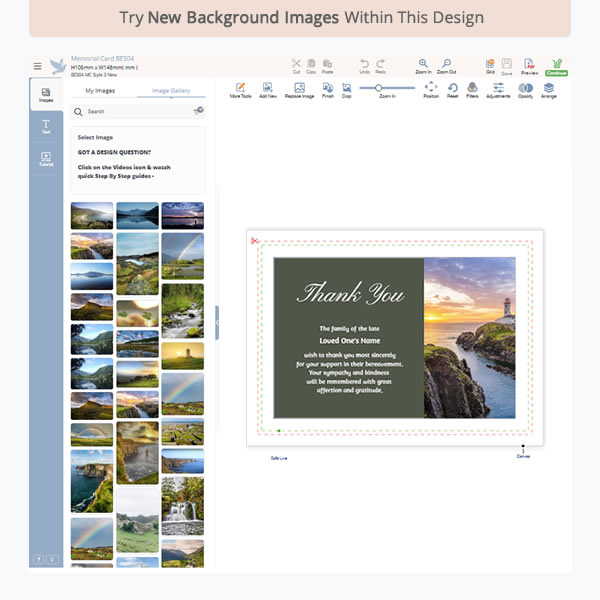Switch to the Image Gallery tab
This screenshot has height=600, width=600.
171,91
